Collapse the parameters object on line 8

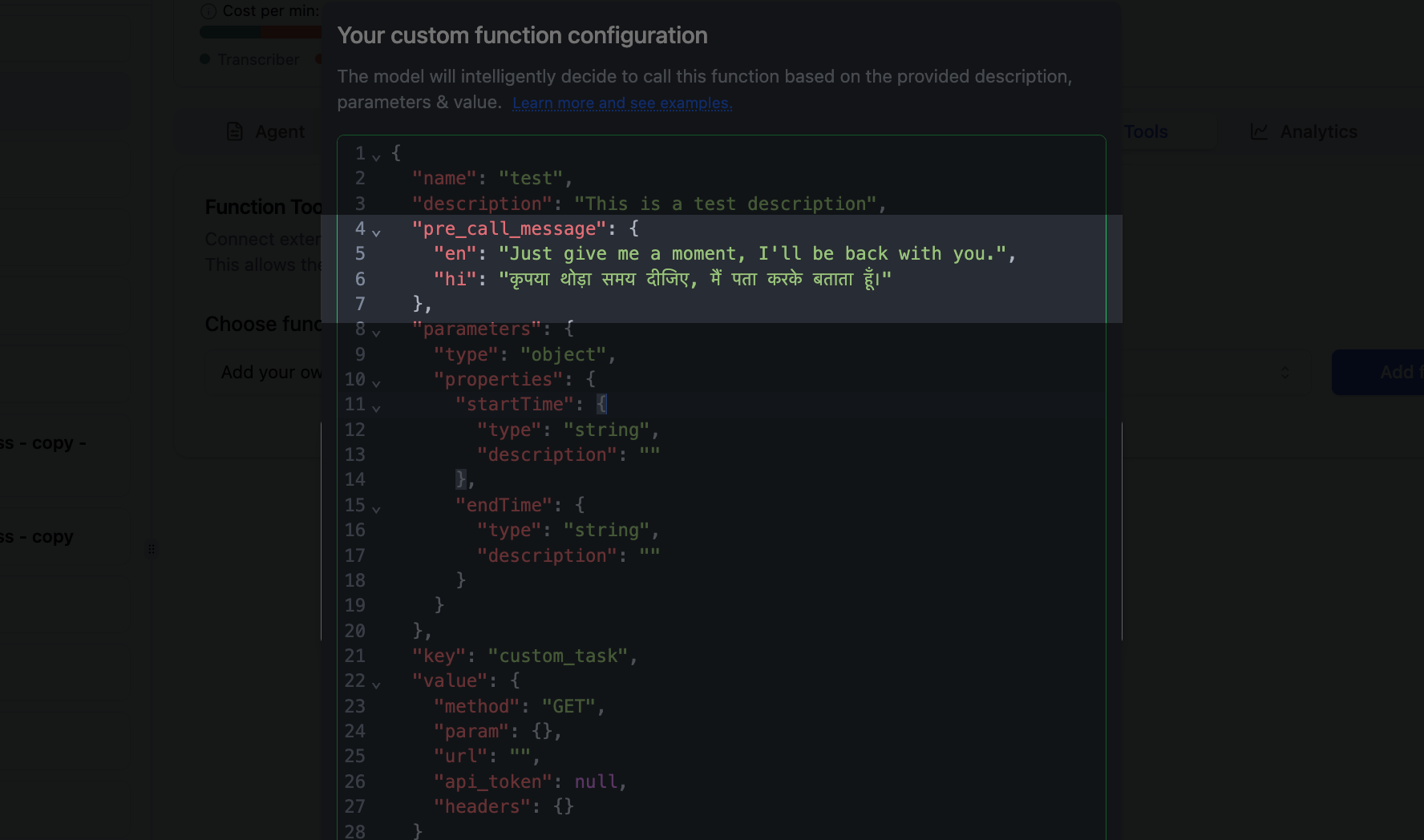pyautogui.click(x=376, y=332)
